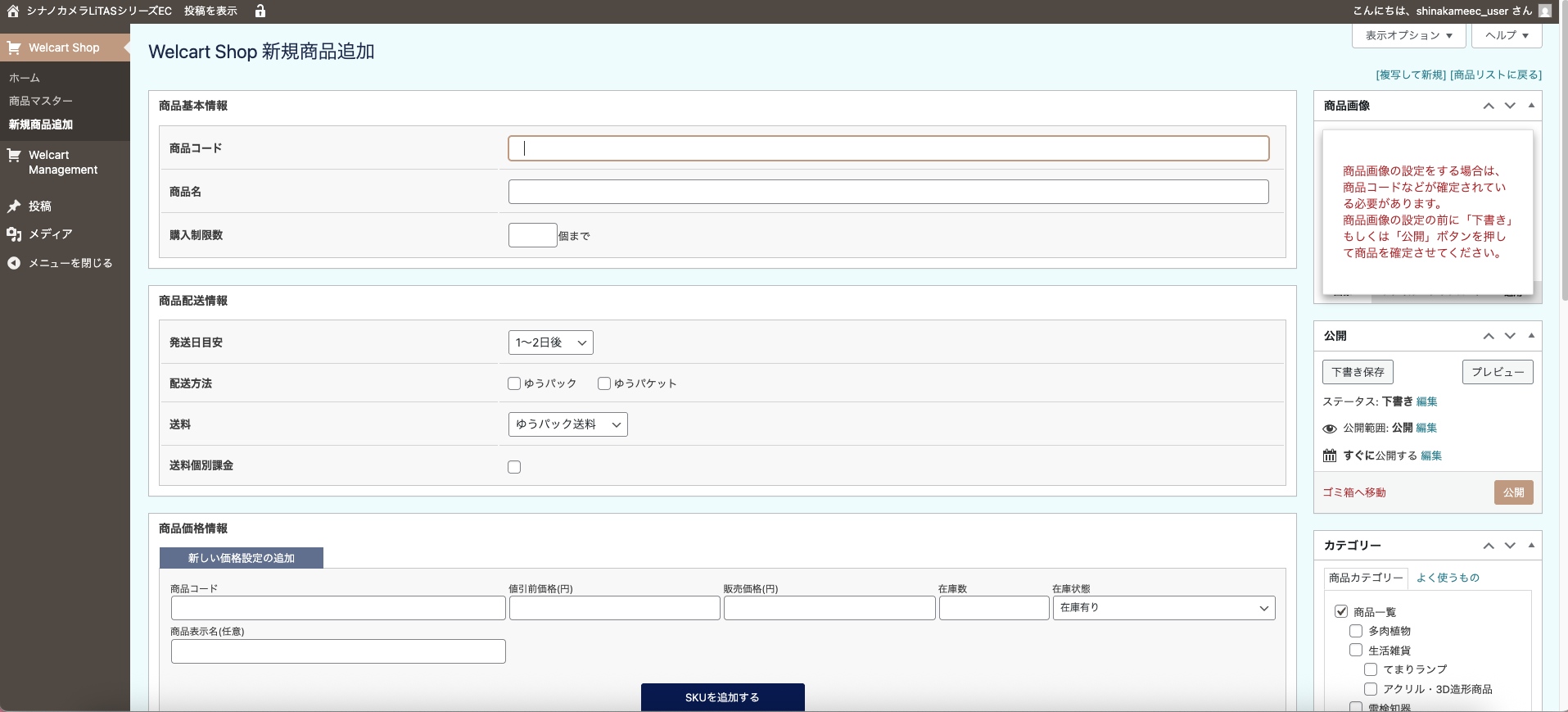The image size is (1568, 712).
Task: Open the 発送日目安 dropdown
Action: tap(550, 342)
